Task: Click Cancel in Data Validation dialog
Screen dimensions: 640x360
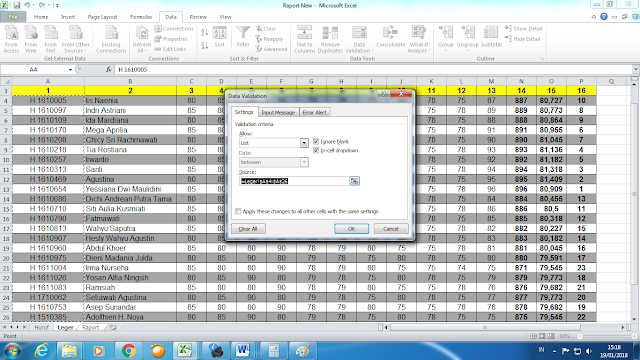Action: [x=391, y=229]
